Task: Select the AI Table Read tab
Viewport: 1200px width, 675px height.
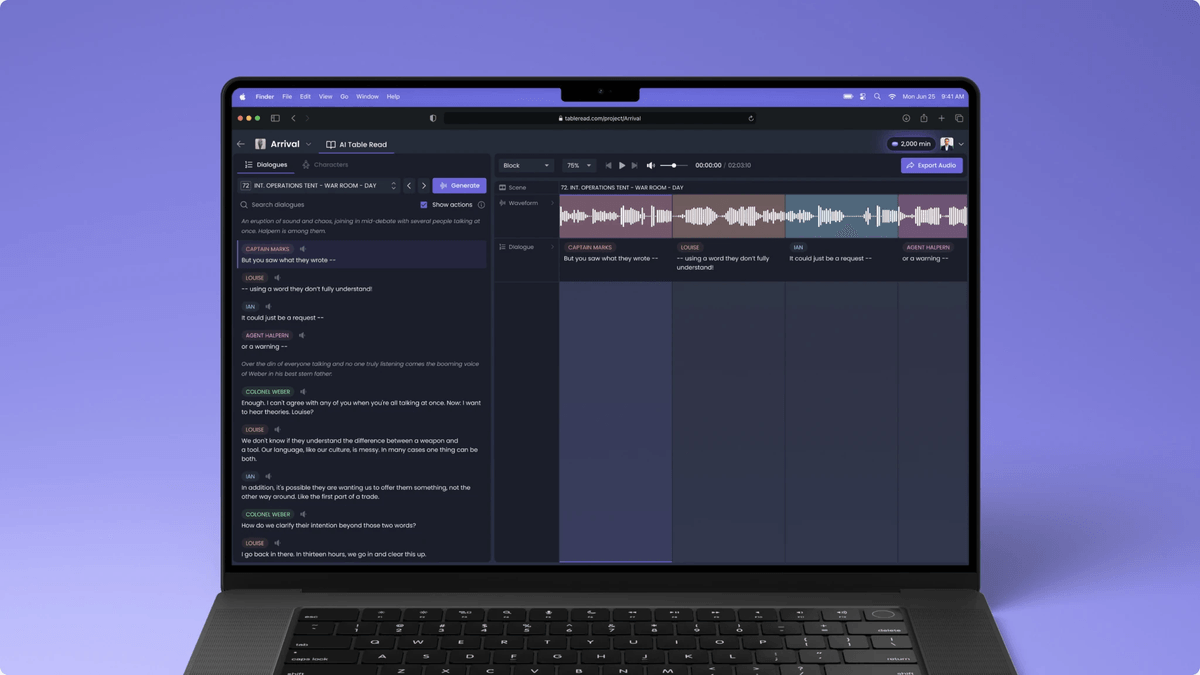Action: (356, 144)
